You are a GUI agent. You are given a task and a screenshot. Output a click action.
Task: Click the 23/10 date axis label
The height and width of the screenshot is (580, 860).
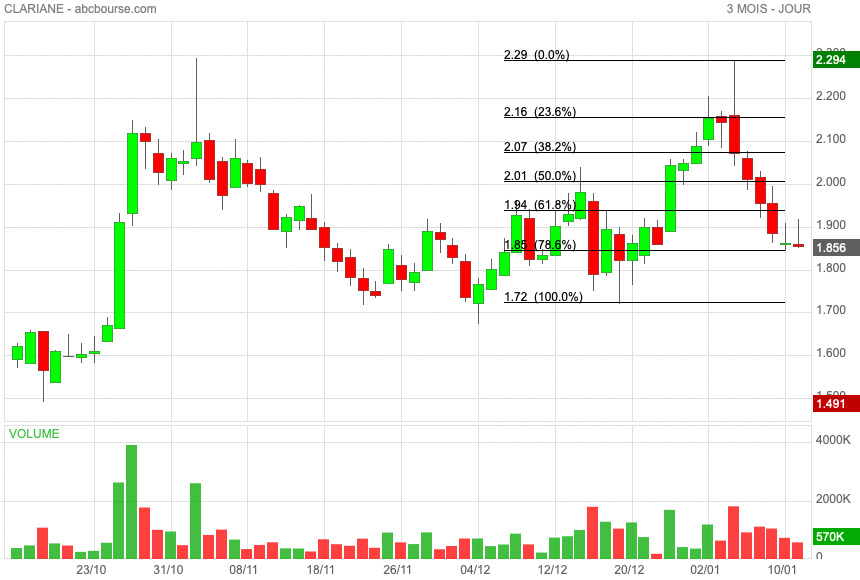tap(91, 570)
